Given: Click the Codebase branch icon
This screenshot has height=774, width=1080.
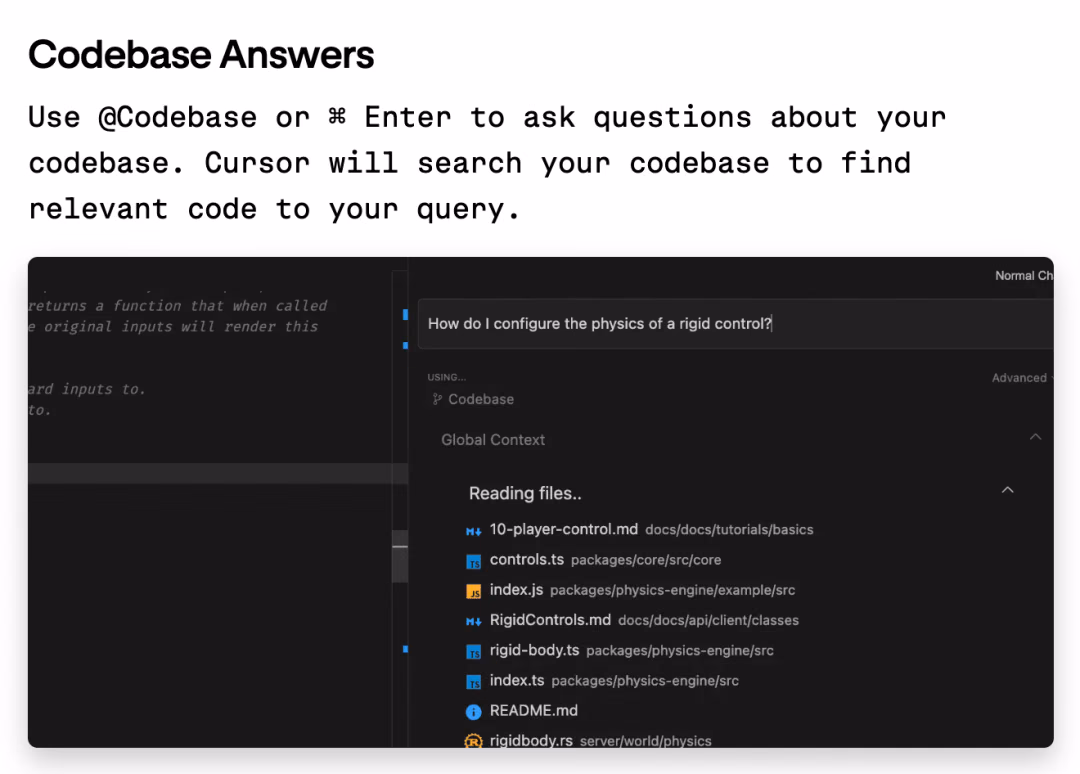Looking at the screenshot, I should 437,399.
